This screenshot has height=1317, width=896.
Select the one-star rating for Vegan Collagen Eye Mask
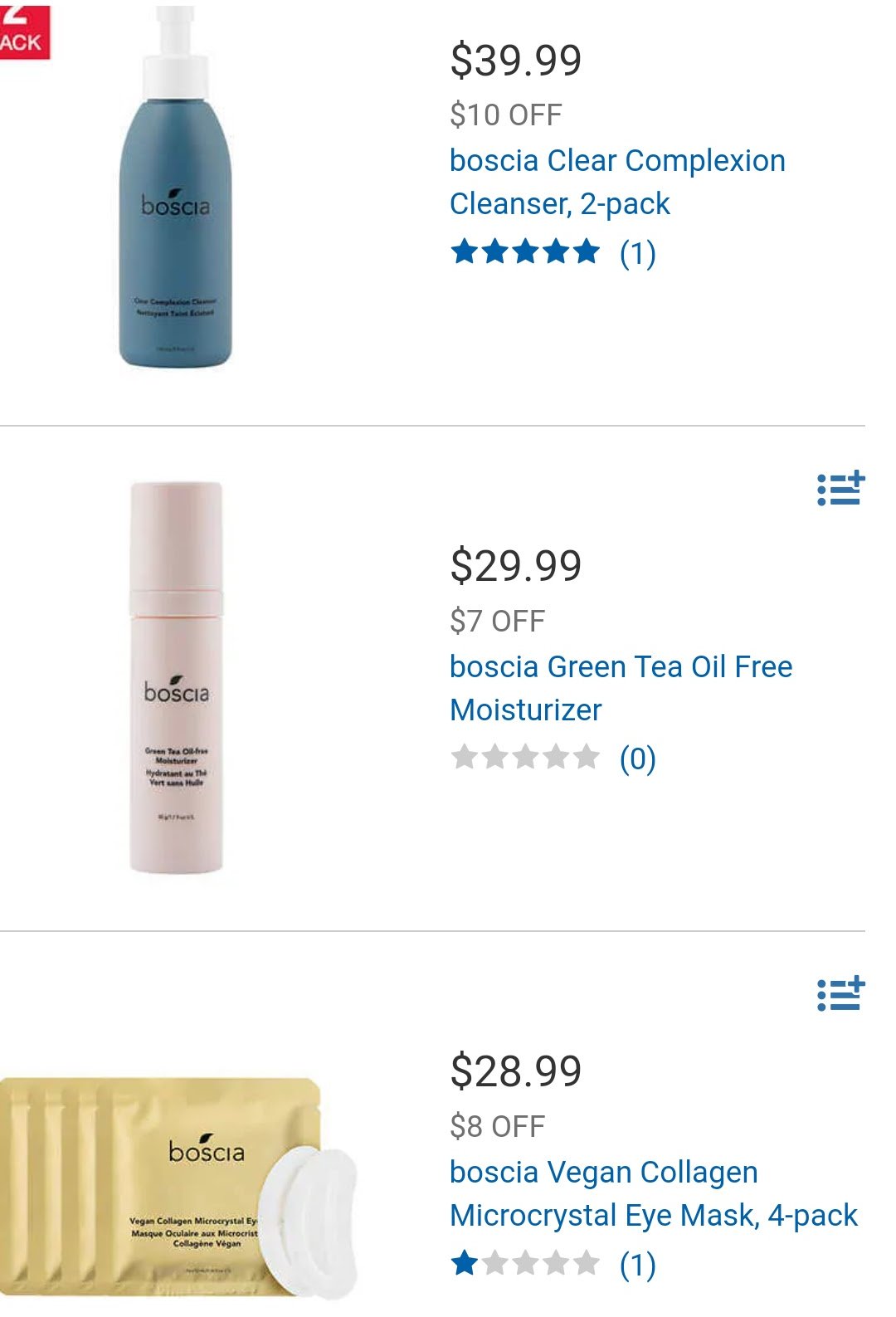[x=525, y=1263]
